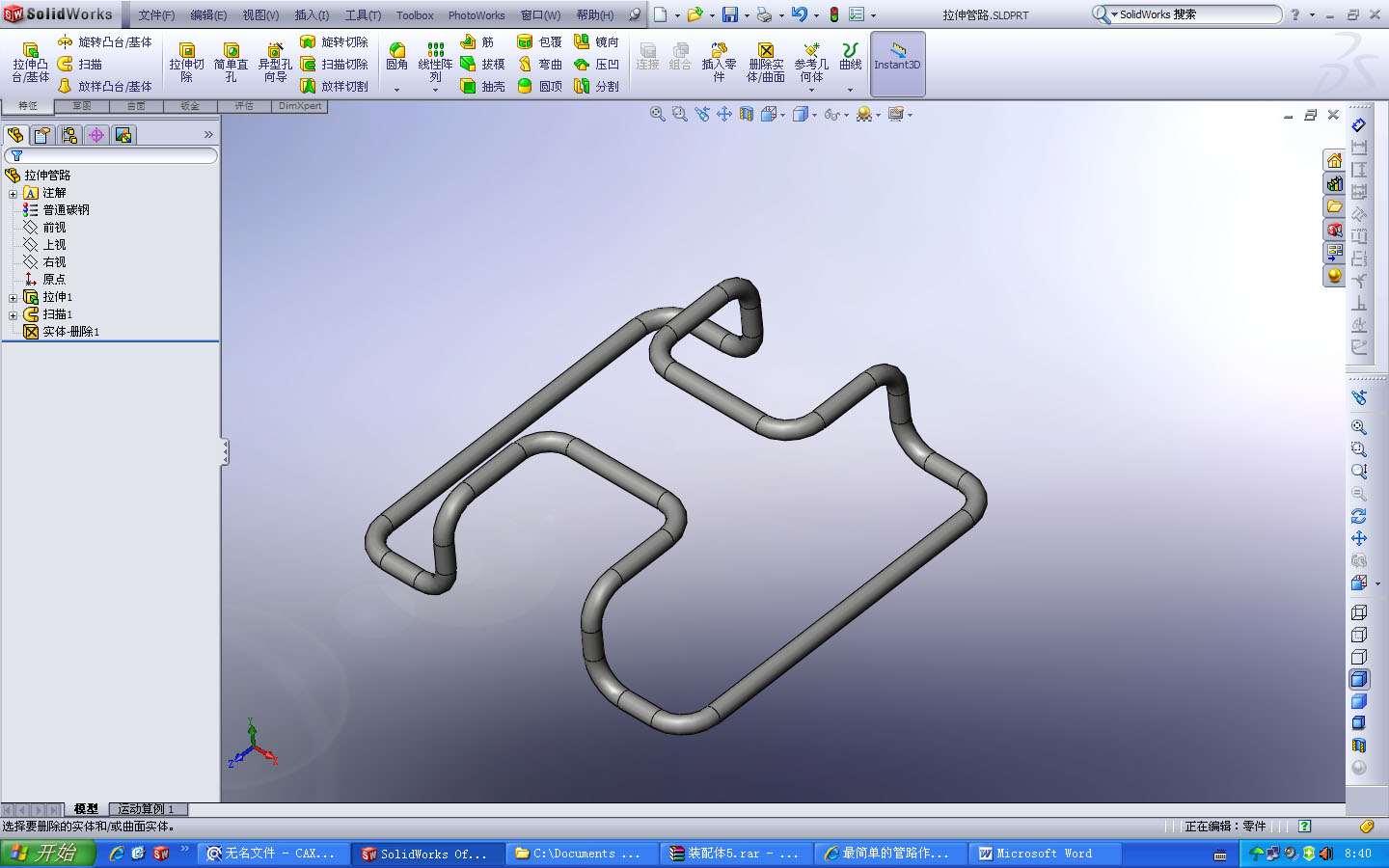Open the 装配体5.rar taskbar window

pos(734,854)
